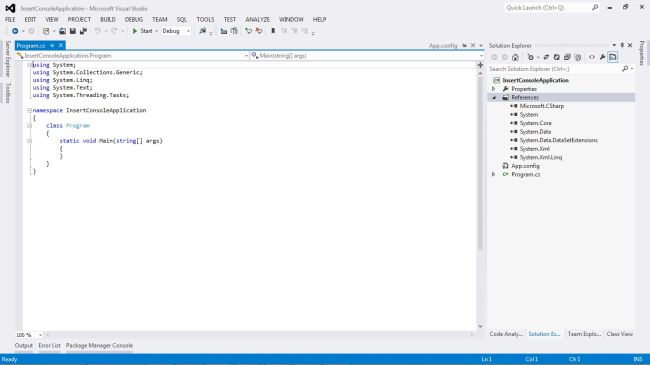Viewport: 650px width, 365px height.
Task: Open Find in Files from the toolbar
Action: [203, 31]
